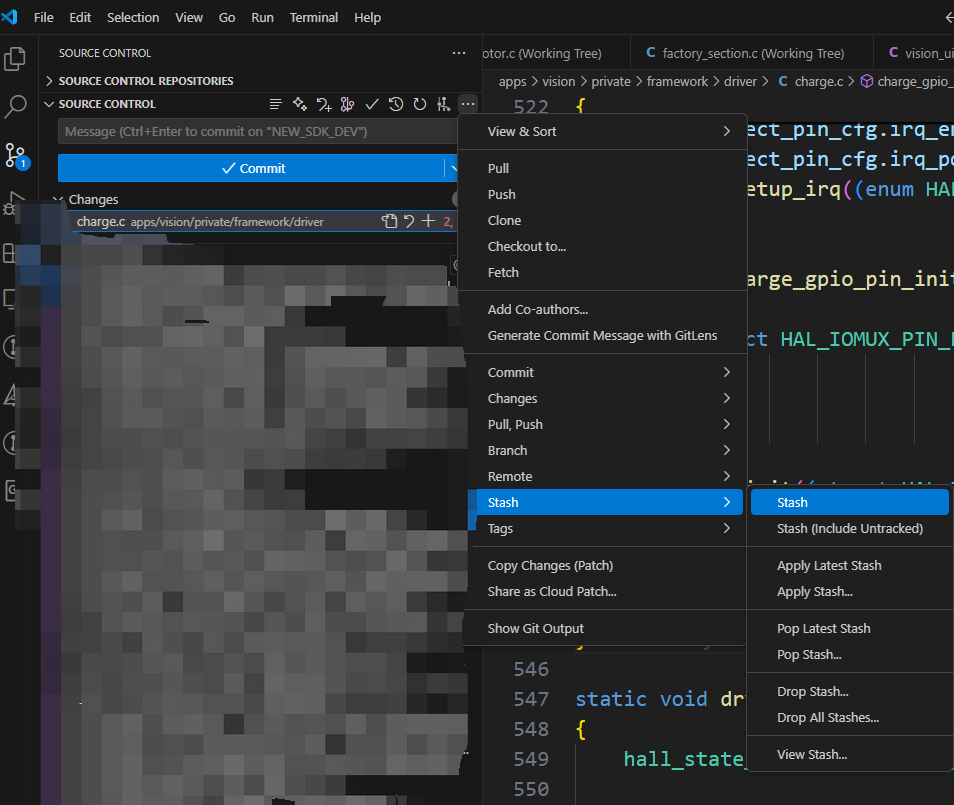Click the checkmark commit icon in toolbar
This screenshot has width=954, height=805.
(371, 103)
